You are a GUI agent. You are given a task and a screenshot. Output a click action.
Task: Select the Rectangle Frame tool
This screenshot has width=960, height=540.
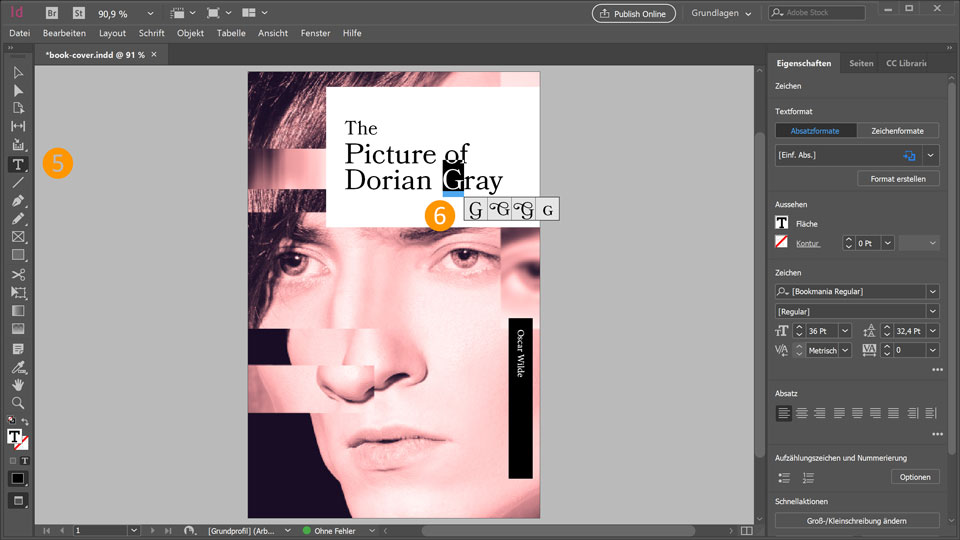[18, 237]
